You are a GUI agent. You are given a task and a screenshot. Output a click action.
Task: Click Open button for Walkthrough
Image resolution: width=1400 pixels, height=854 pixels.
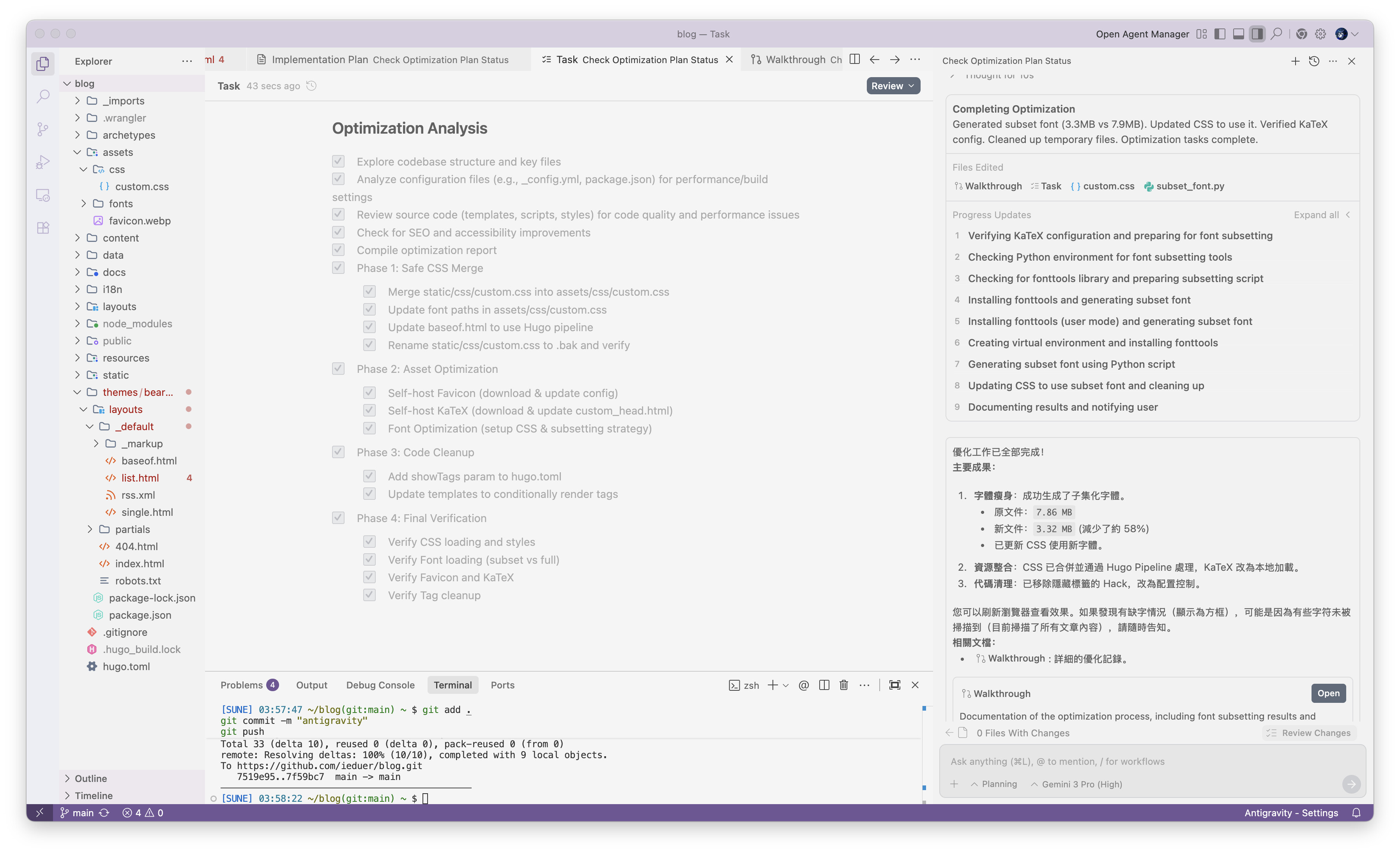(1328, 693)
